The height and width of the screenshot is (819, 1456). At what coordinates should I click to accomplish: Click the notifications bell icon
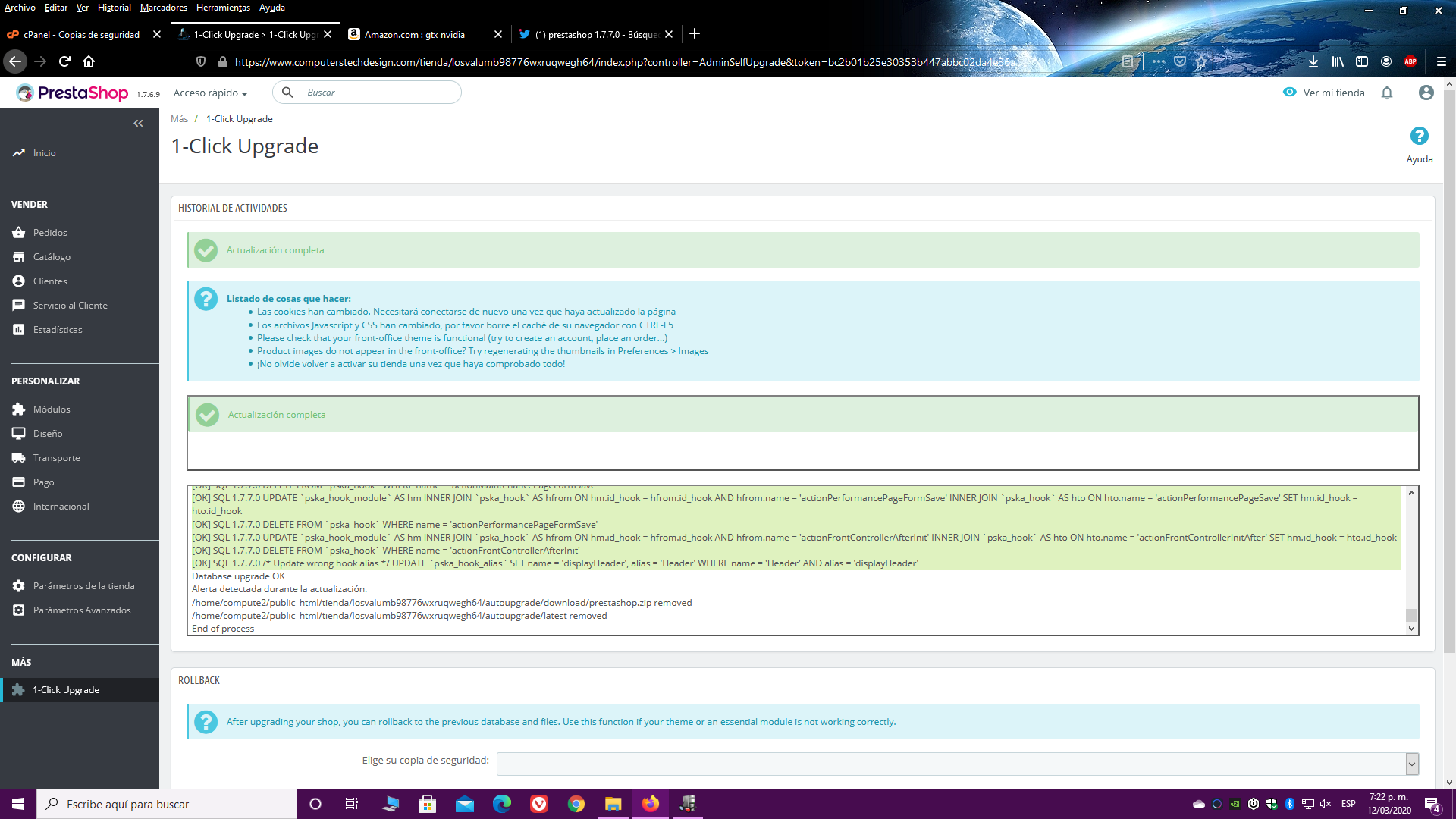click(1386, 93)
